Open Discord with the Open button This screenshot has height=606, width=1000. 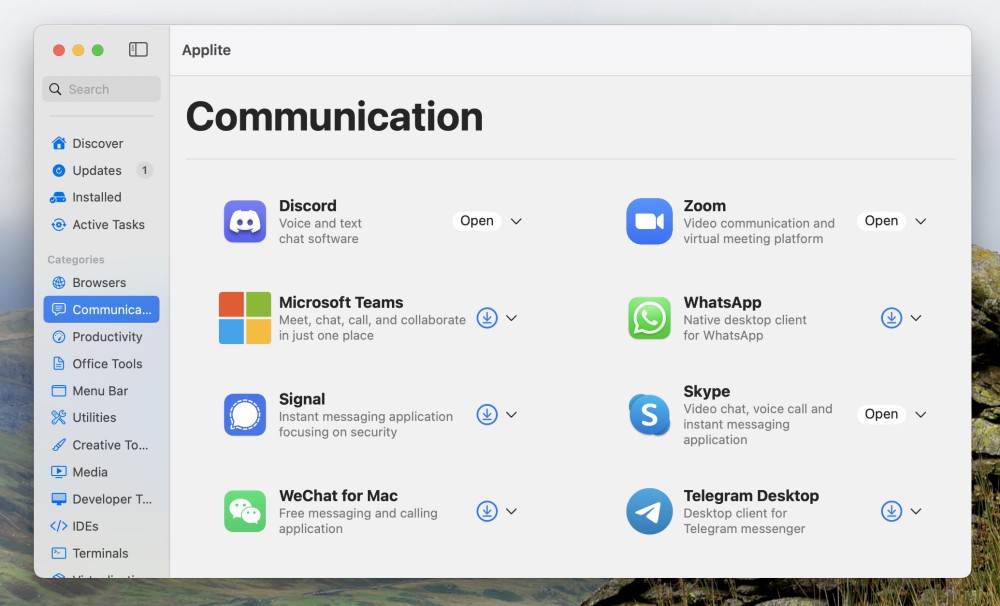(x=477, y=221)
